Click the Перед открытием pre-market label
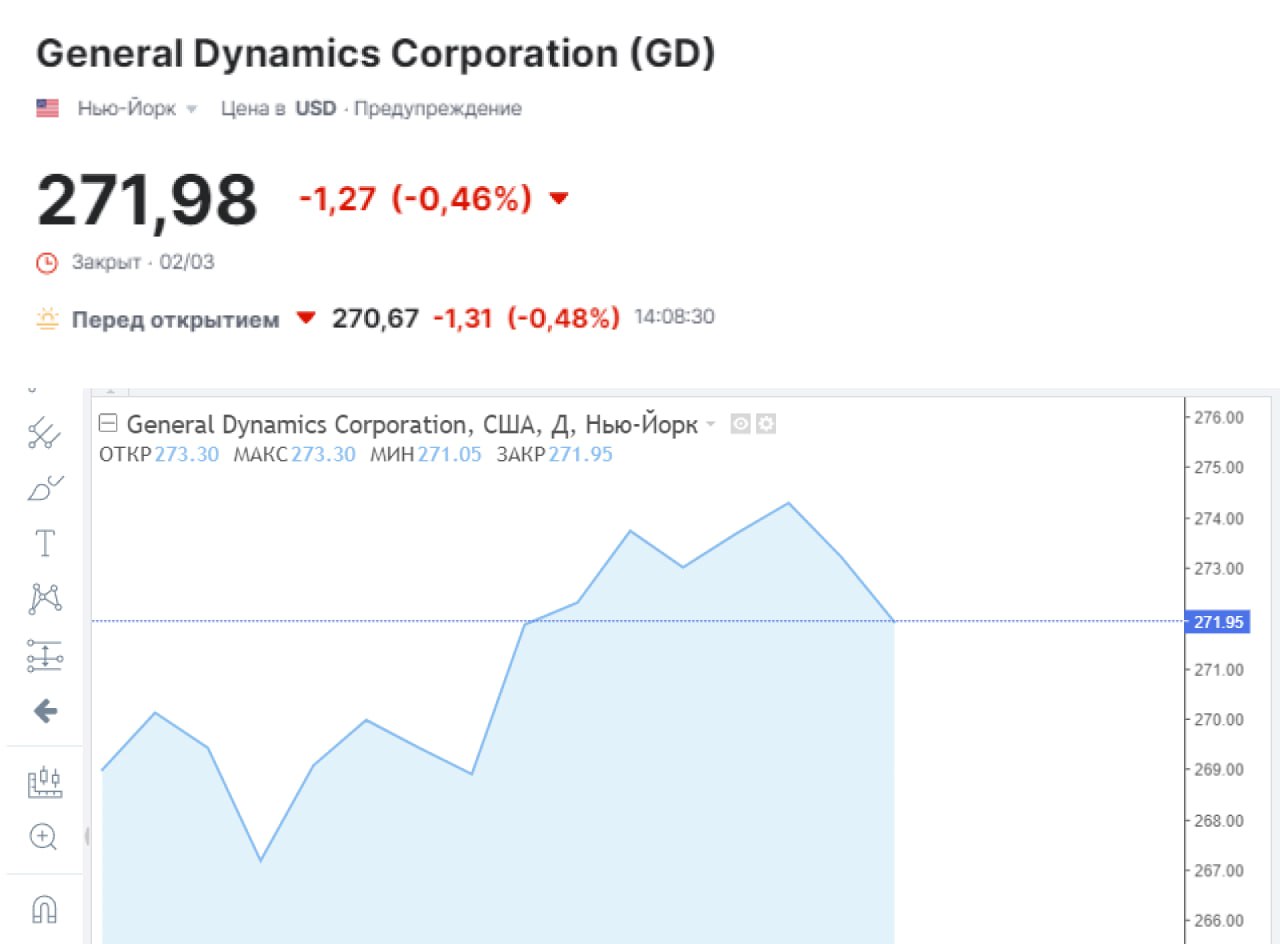Viewport: 1280px width, 944px height. [175, 320]
